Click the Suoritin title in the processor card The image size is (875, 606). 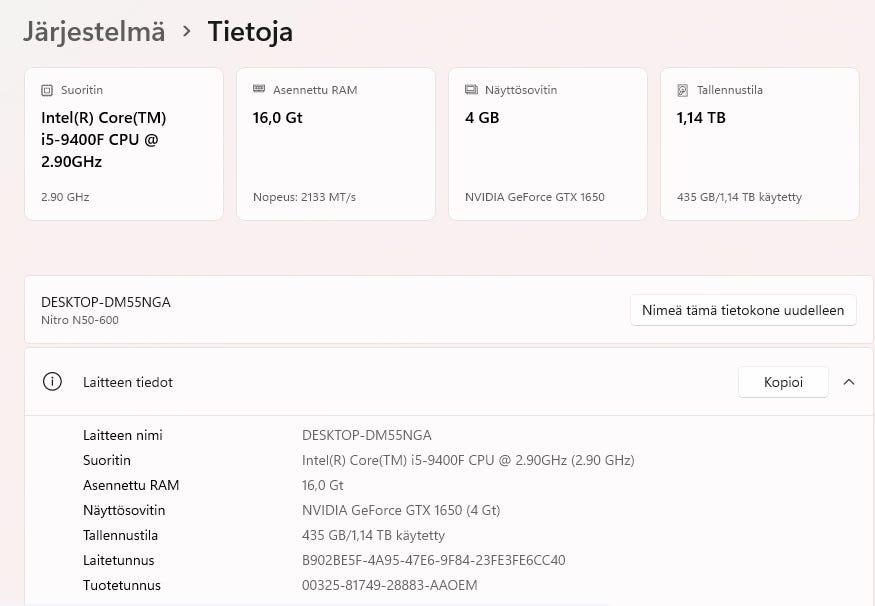(x=82, y=90)
